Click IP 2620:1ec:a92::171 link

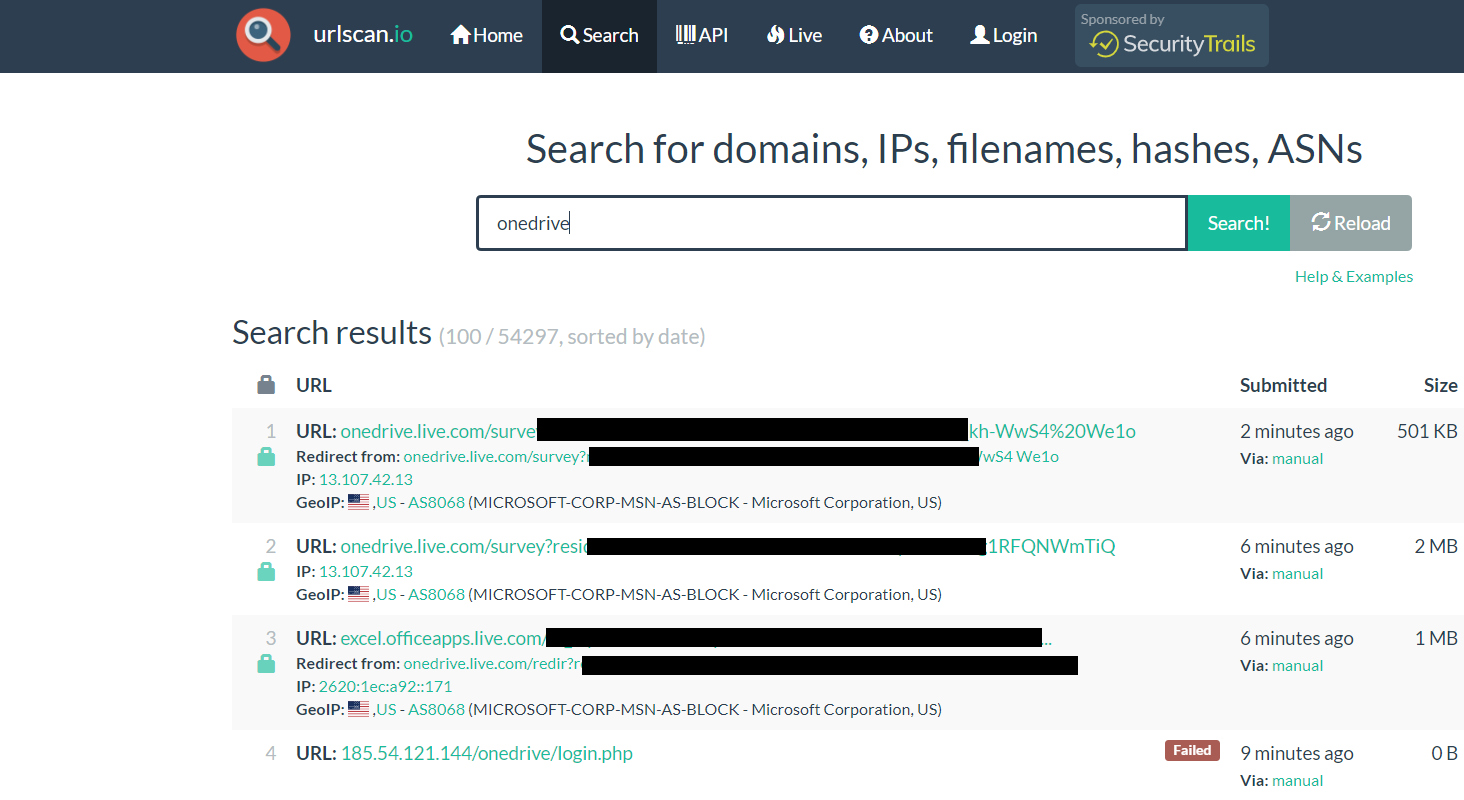385,687
